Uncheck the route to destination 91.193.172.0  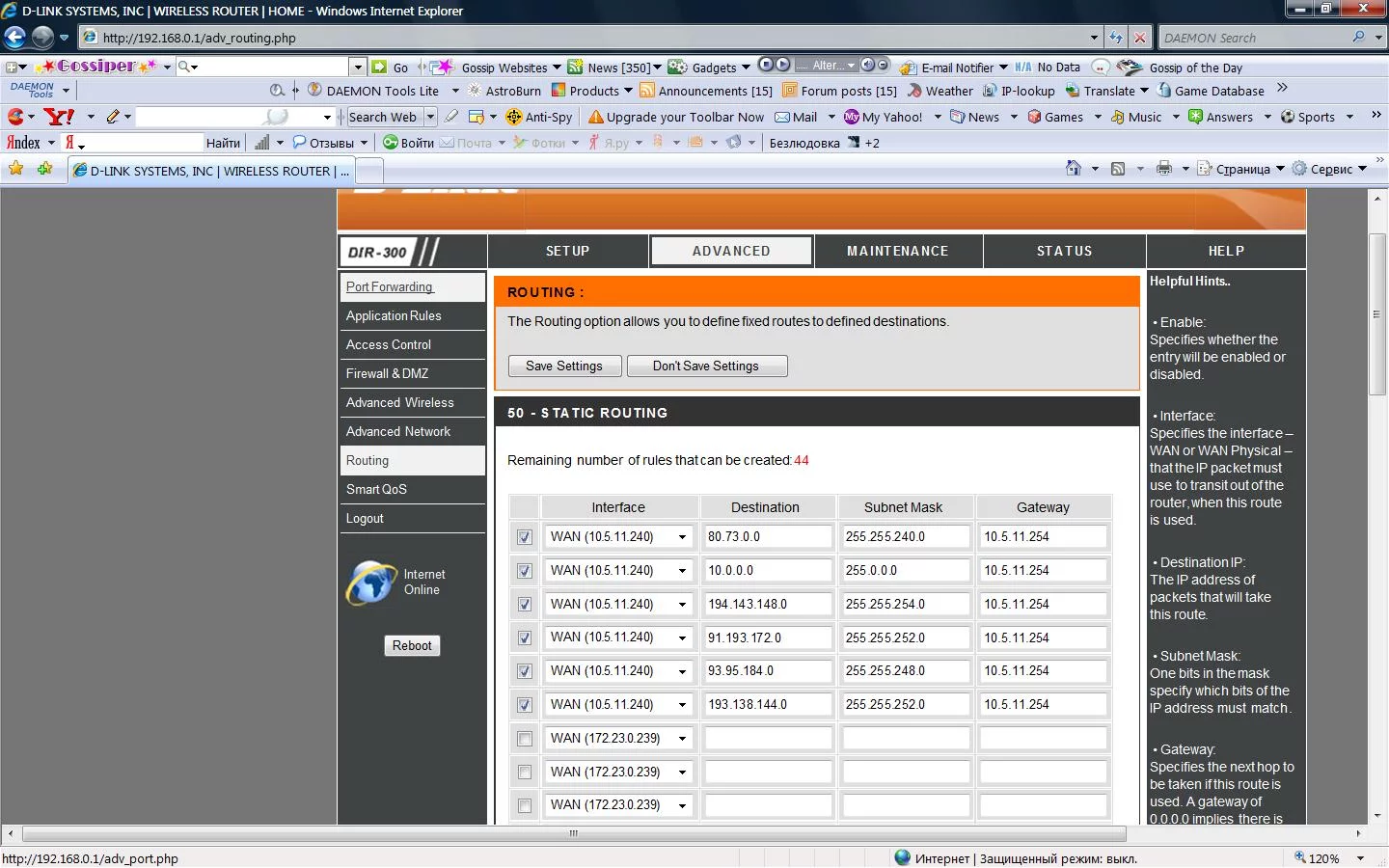click(525, 638)
